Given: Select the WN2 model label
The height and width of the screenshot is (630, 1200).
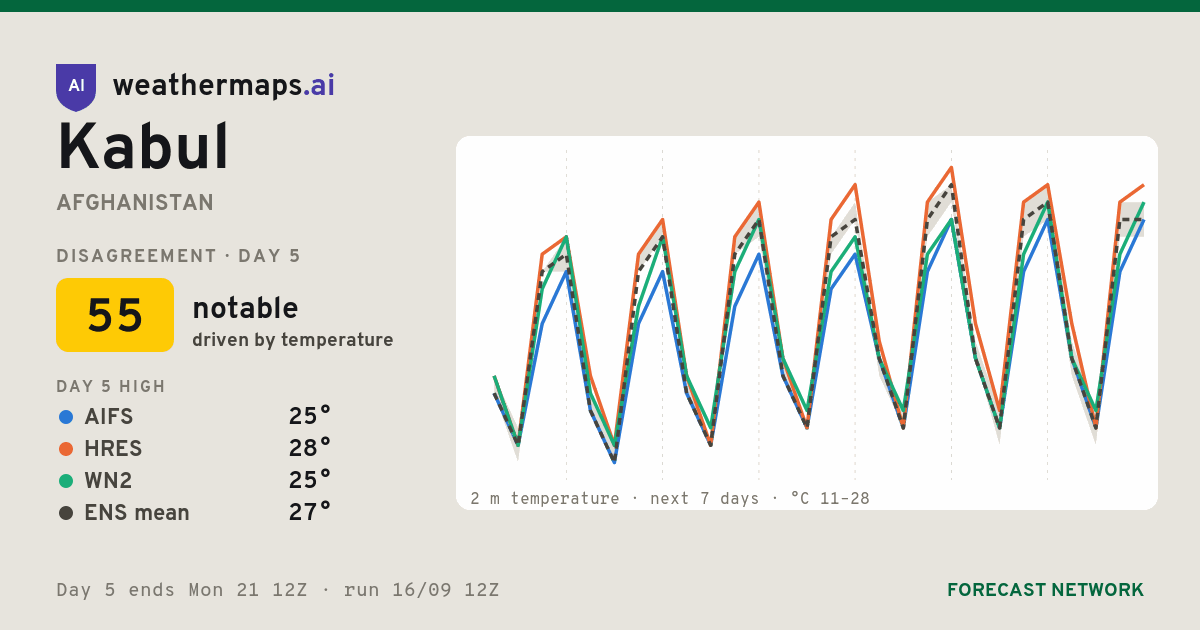Looking at the screenshot, I should click(x=108, y=481).
